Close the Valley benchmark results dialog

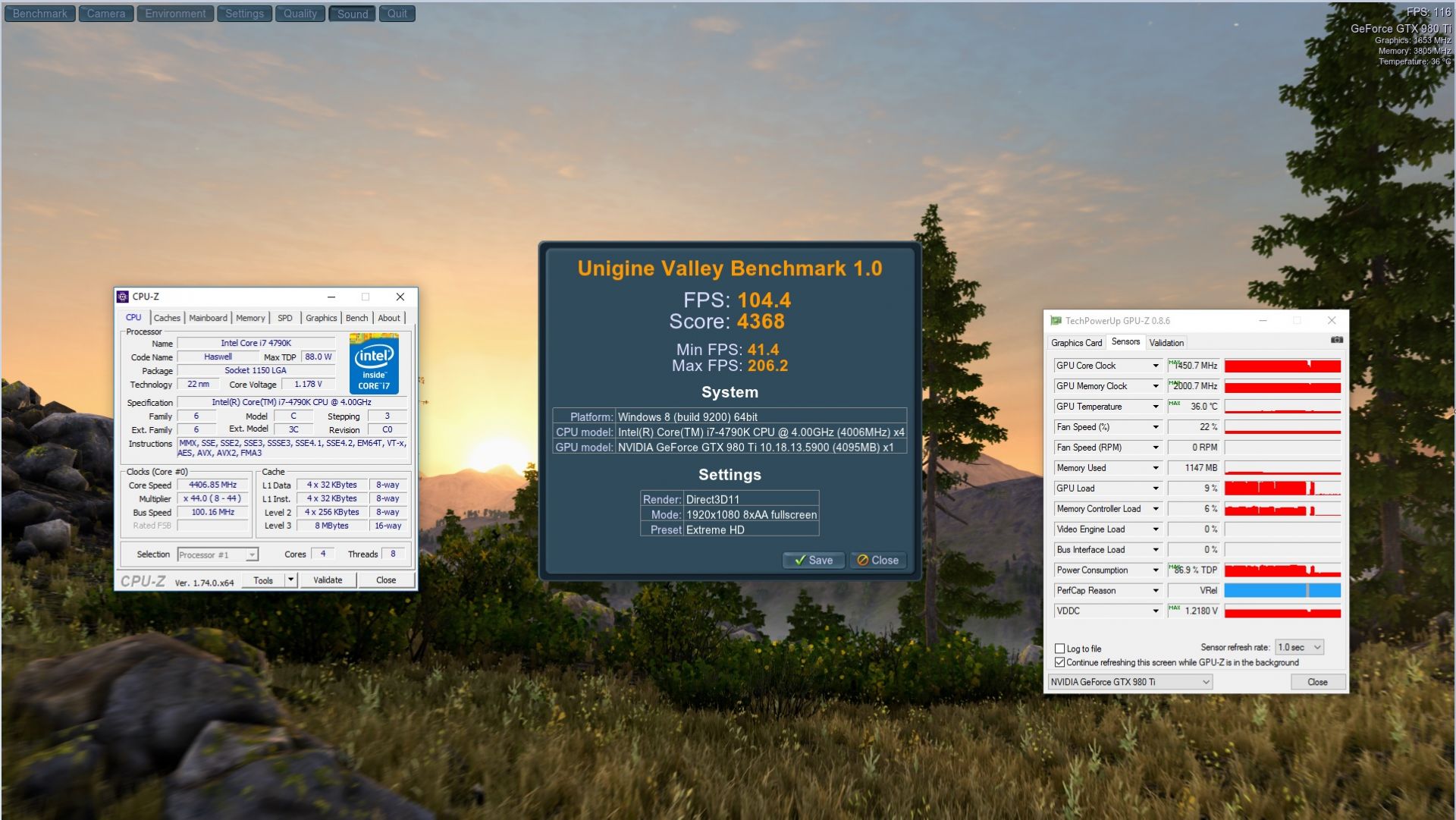878,561
